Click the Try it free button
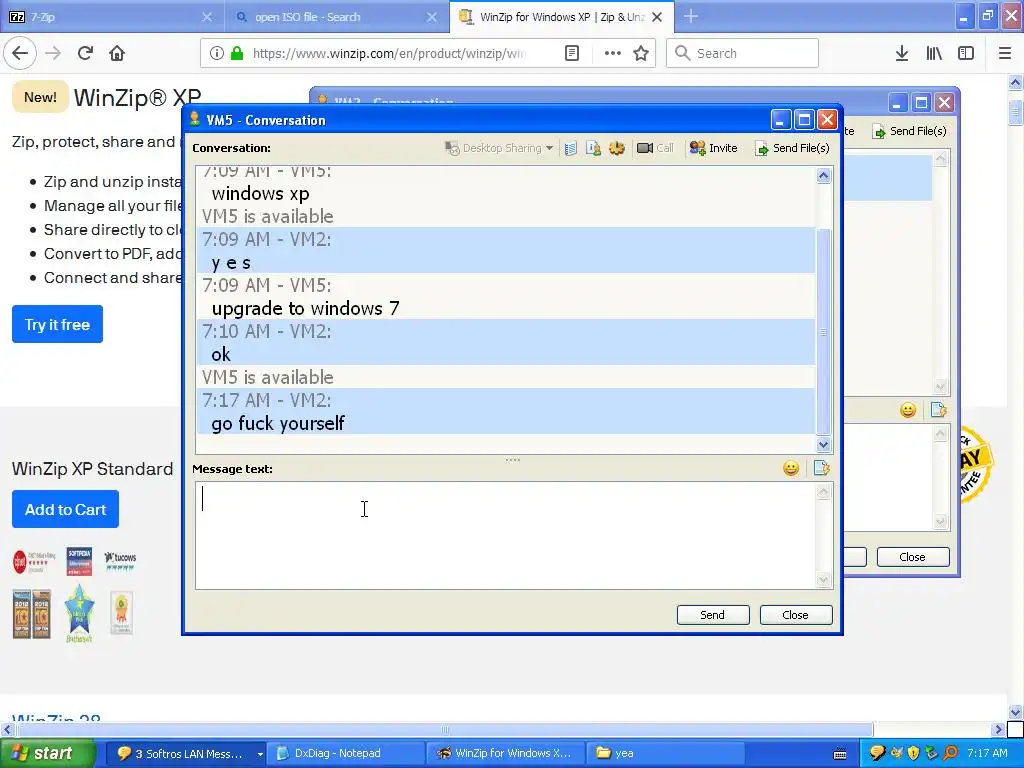1024x768 pixels. [x=57, y=324]
